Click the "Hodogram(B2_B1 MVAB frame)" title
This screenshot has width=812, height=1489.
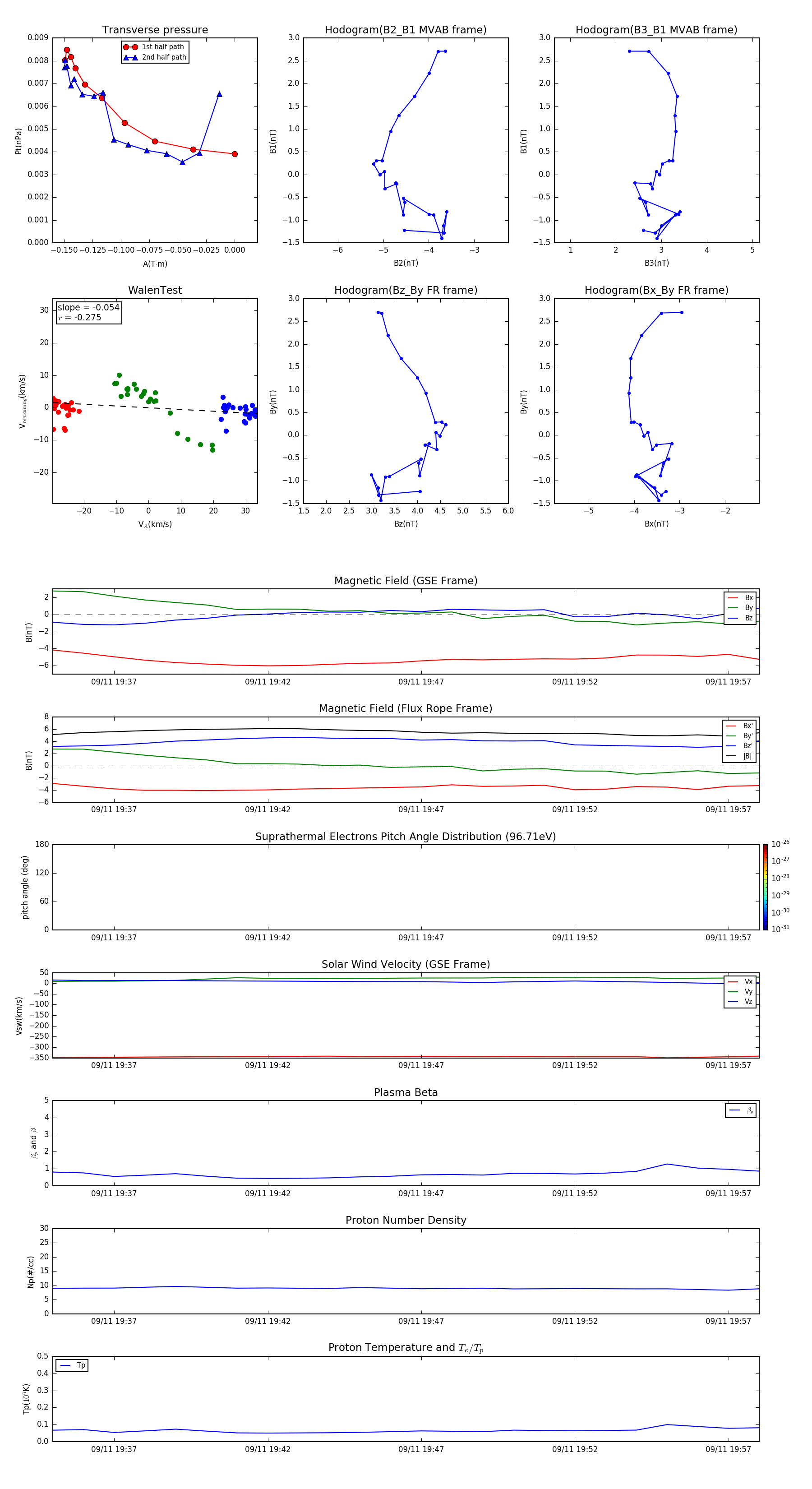point(406,30)
